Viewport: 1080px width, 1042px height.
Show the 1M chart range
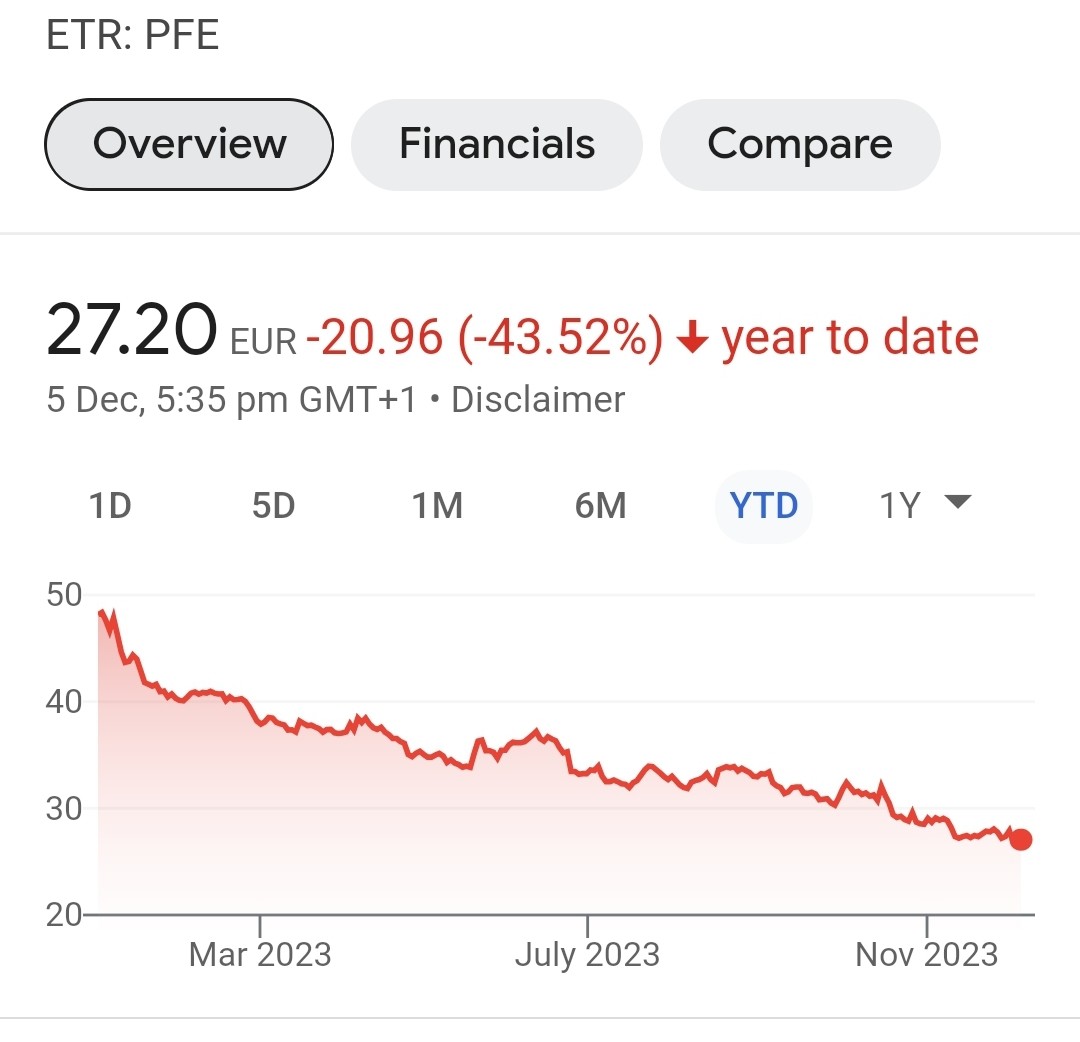437,506
